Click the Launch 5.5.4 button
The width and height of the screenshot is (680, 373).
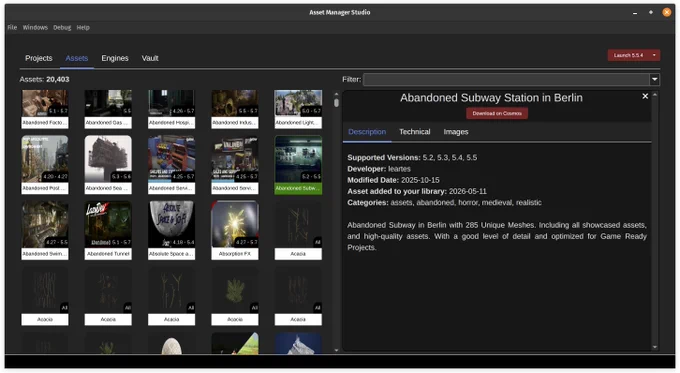point(628,56)
